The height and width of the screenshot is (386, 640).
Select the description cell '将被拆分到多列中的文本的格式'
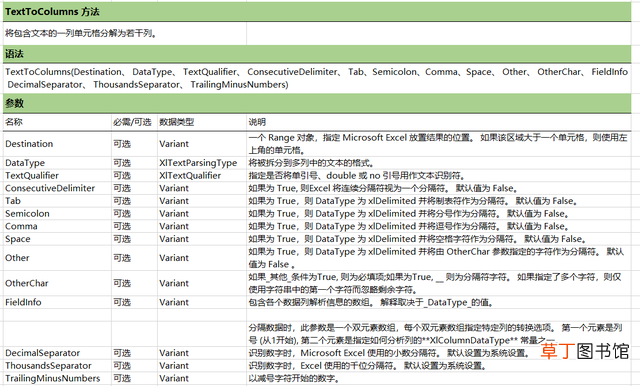point(439,163)
